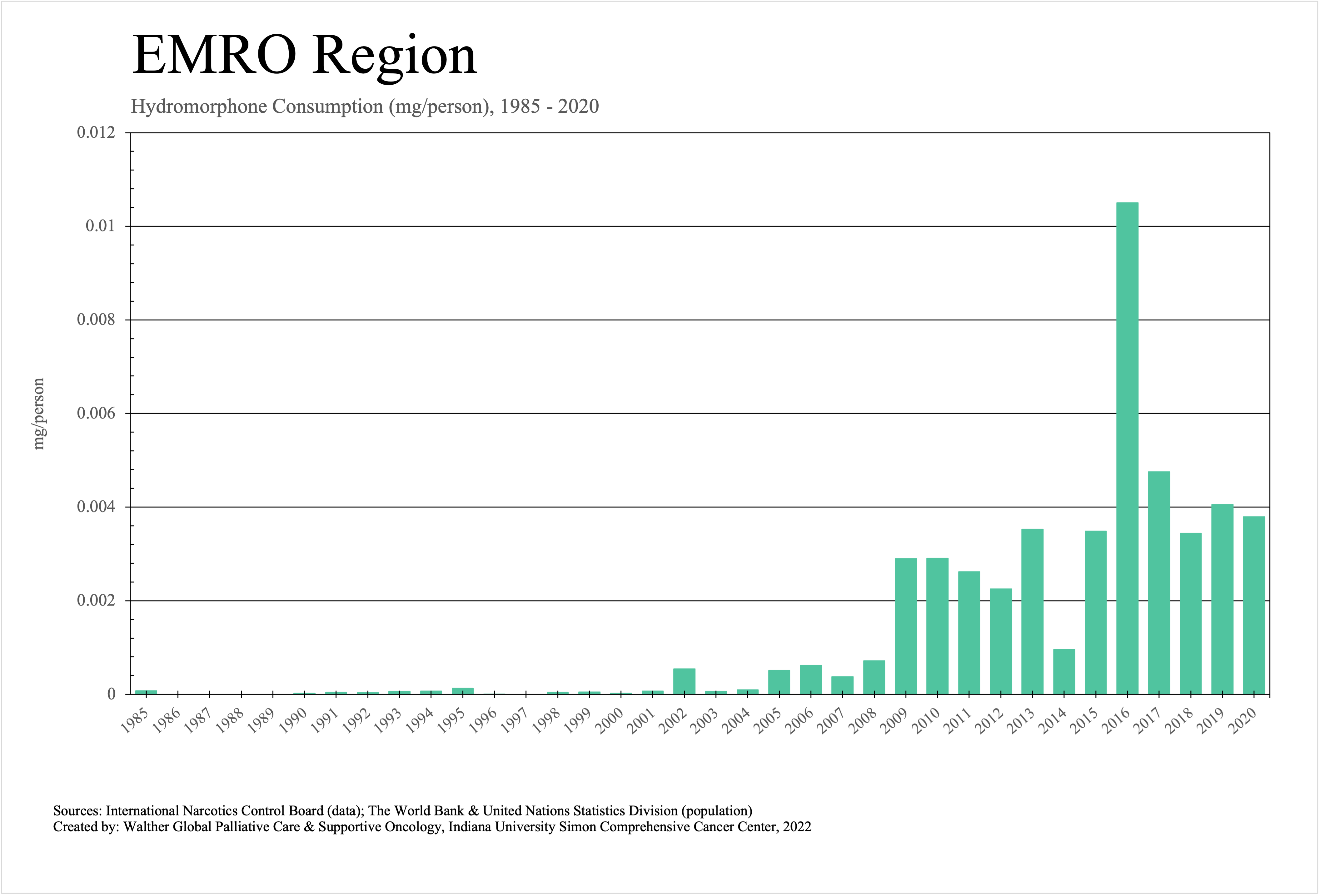Click the 2014 bar

1064,671
